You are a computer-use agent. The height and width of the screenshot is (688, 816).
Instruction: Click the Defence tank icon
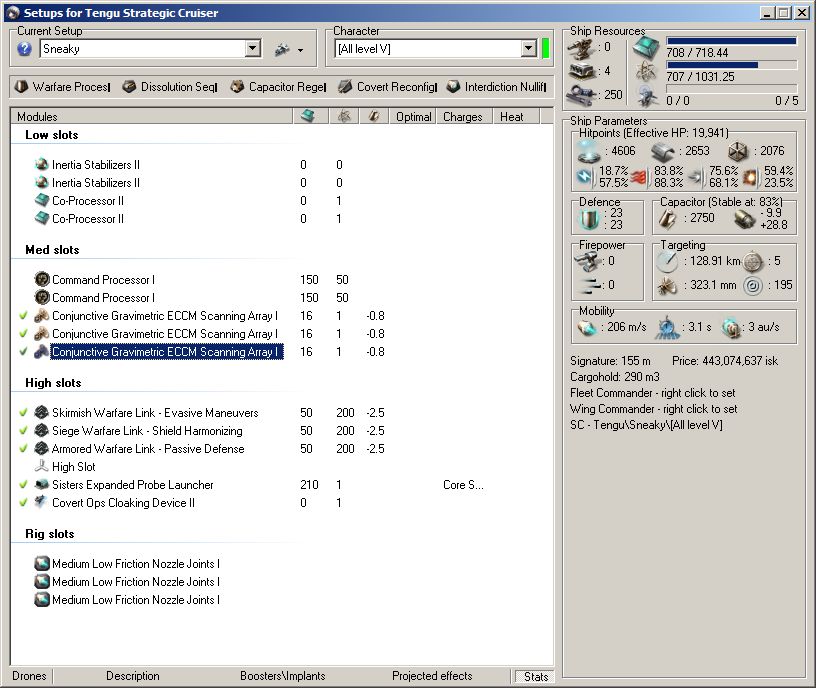coord(590,219)
